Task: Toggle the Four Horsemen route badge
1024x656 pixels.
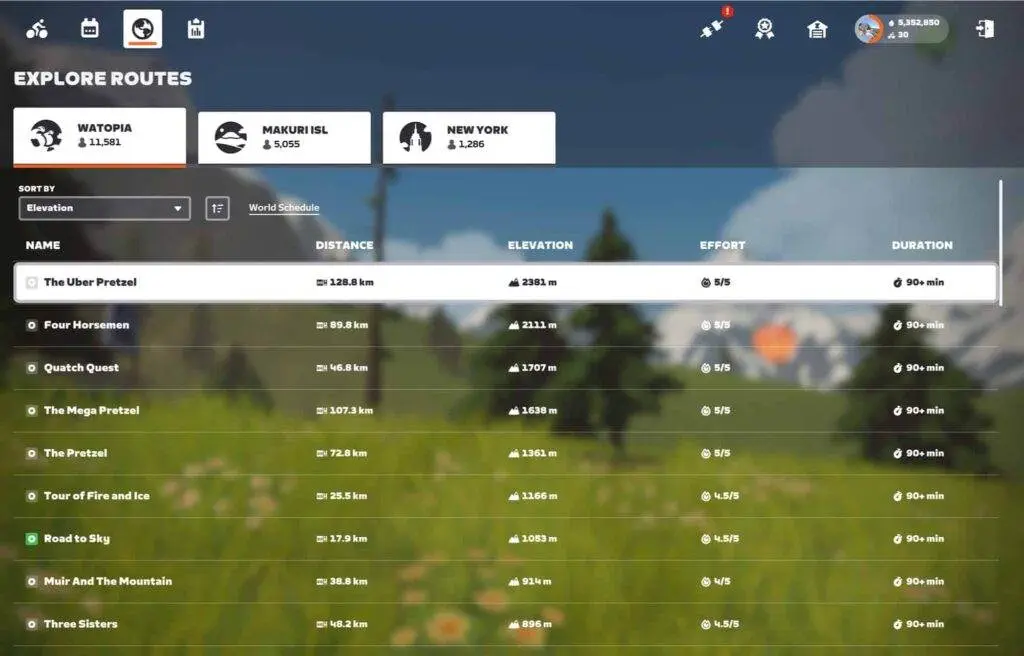Action: coord(31,325)
